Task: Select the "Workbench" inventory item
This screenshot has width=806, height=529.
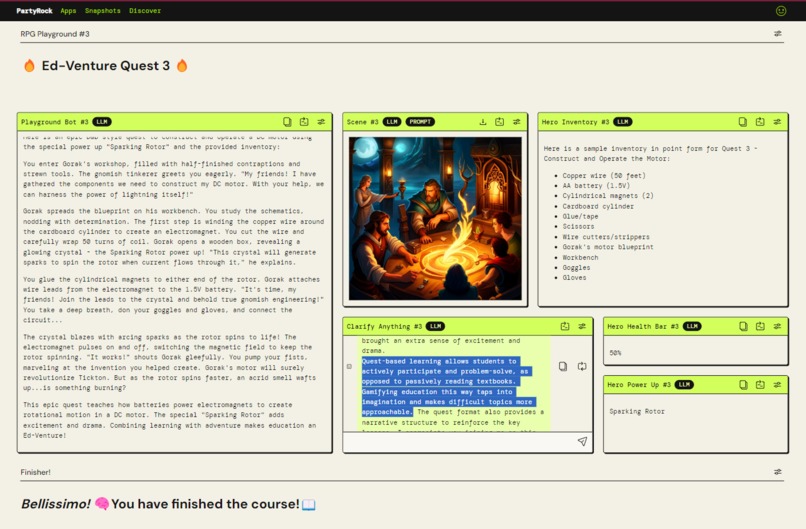Action: (580, 258)
